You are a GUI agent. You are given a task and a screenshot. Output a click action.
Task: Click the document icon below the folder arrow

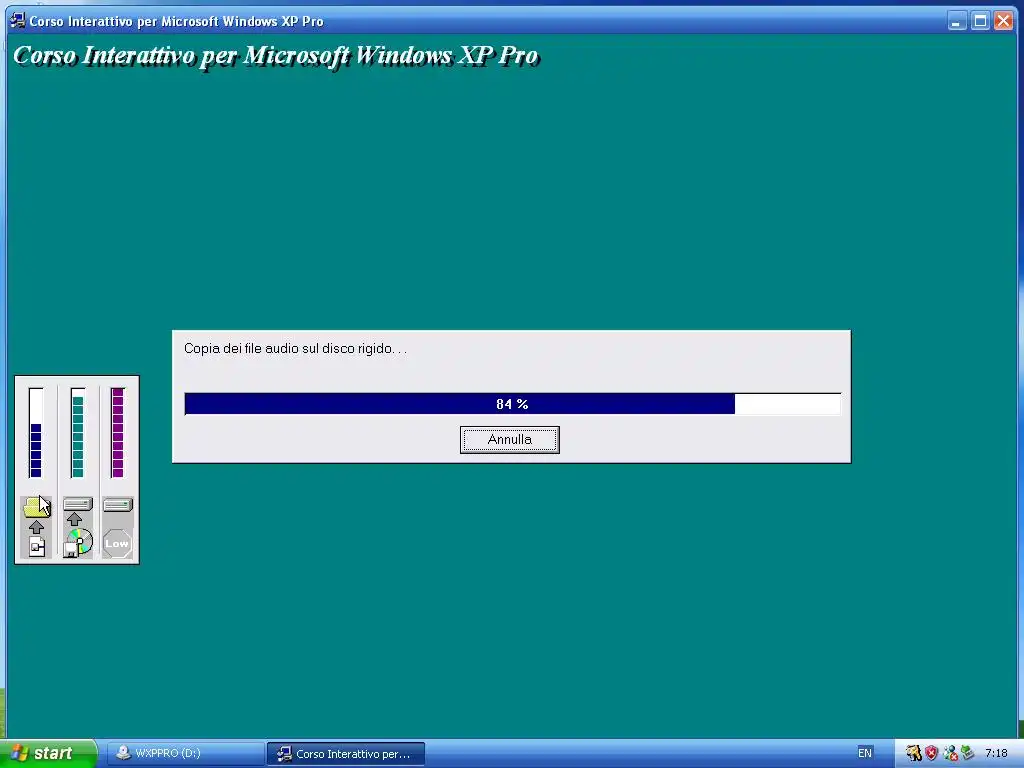tap(37, 547)
